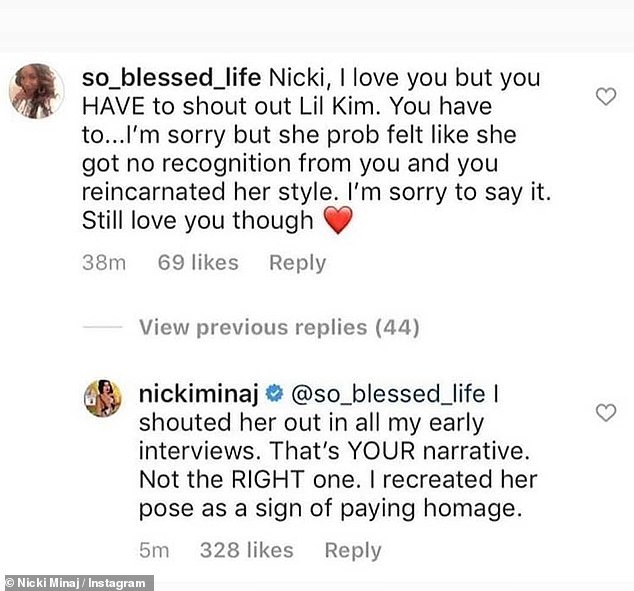634x591 pixels.
Task: Like nickiminaj's reply with the heart icon
Action: tap(606, 412)
